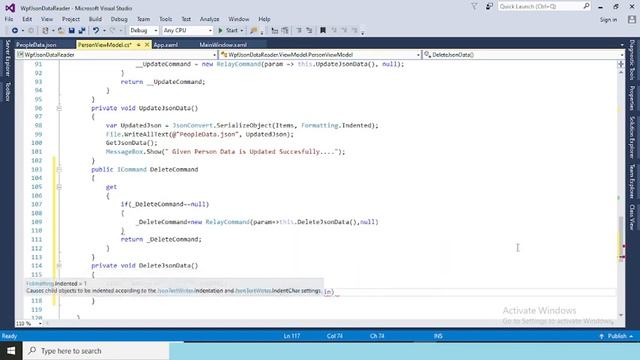Click the taskbar search box
This screenshot has width=640, height=360.
[x=96, y=351]
